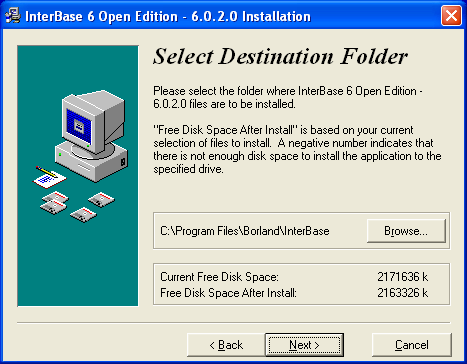Click the upper-right single floppy disk graphic
The width and height of the screenshot is (467, 364).
(101, 199)
